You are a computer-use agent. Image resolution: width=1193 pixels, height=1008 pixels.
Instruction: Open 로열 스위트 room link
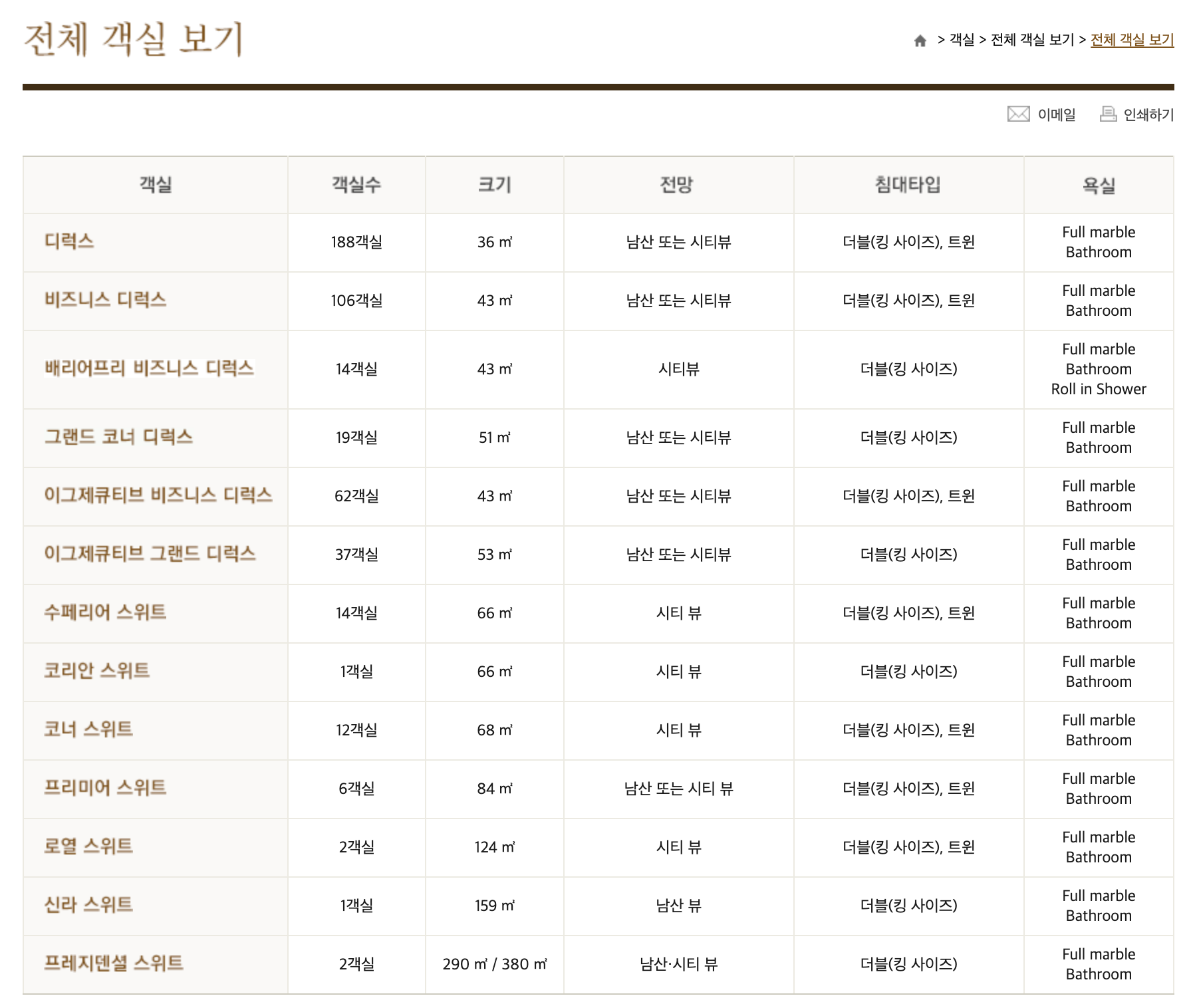point(88,846)
